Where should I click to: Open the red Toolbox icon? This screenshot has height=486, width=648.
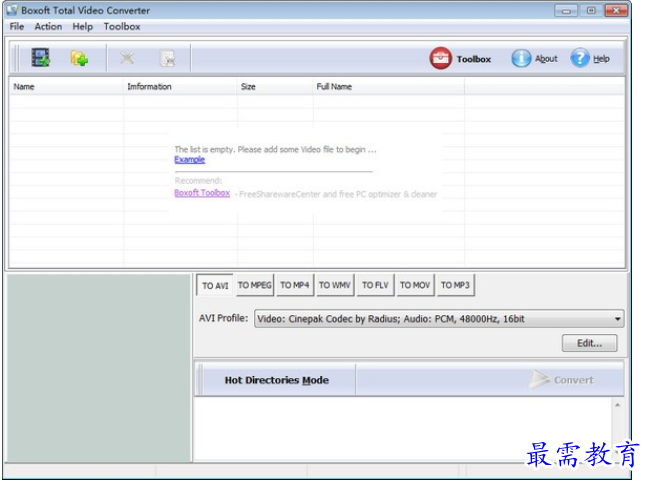pos(441,58)
